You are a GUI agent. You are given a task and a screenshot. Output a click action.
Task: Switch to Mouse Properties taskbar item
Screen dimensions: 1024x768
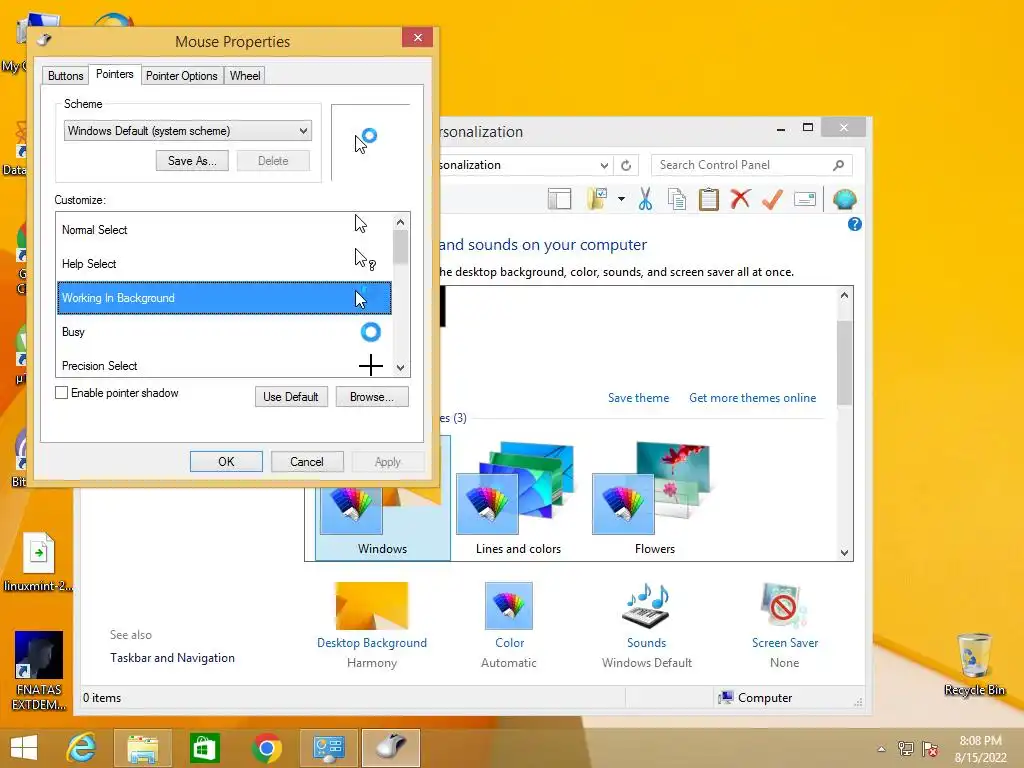[391, 748]
